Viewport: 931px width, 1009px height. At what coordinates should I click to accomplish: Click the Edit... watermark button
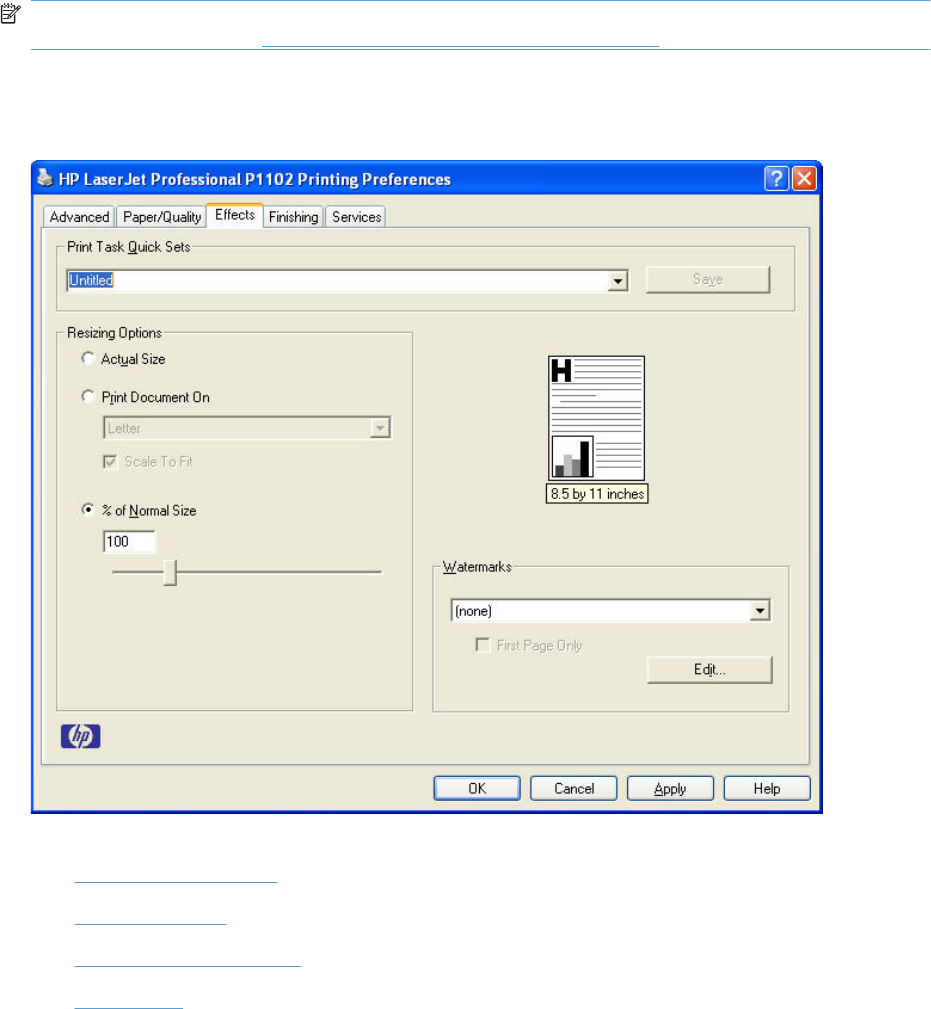[x=710, y=670]
